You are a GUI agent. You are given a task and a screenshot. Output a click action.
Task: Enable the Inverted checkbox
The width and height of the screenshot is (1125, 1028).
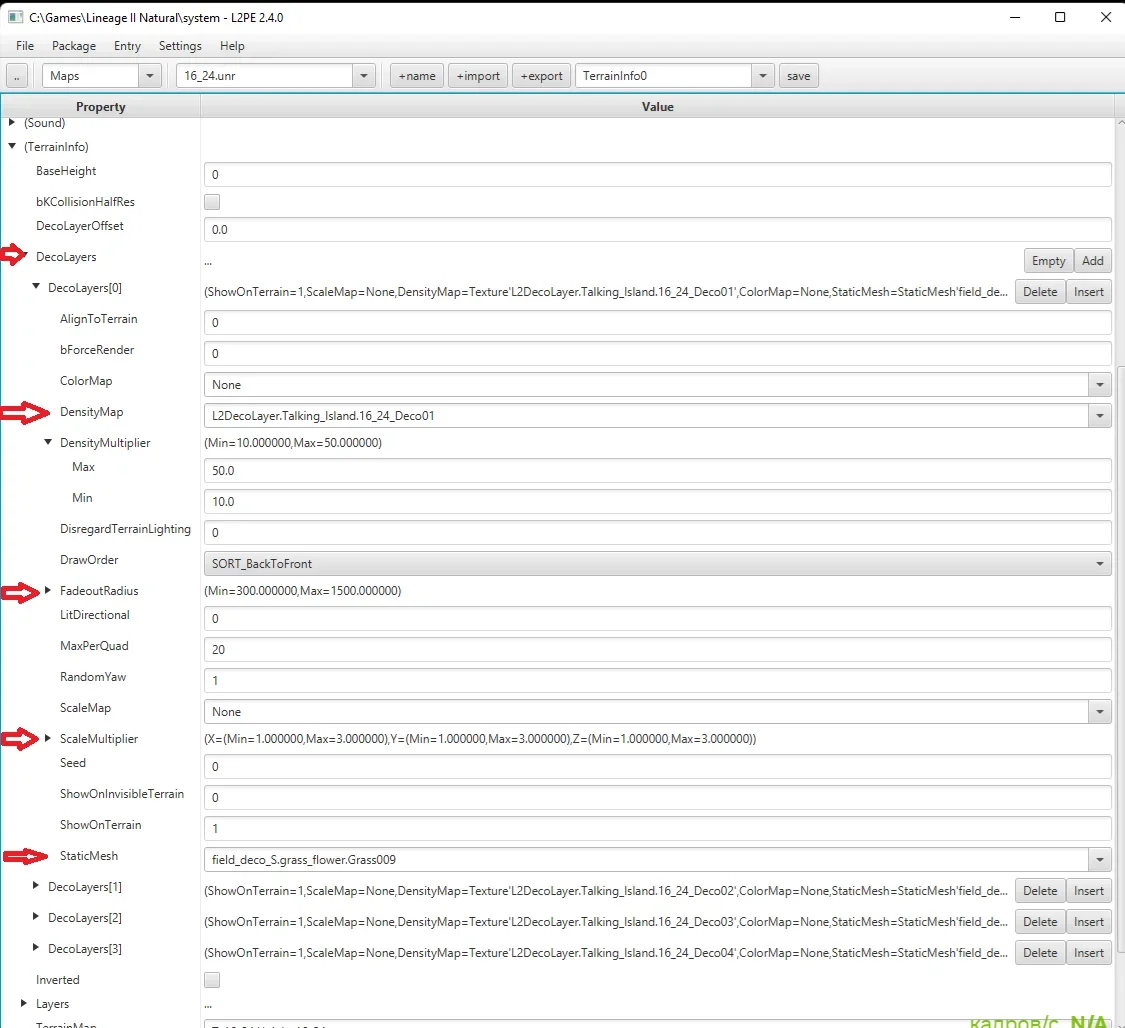pyautogui.click(x=212, y=980)
